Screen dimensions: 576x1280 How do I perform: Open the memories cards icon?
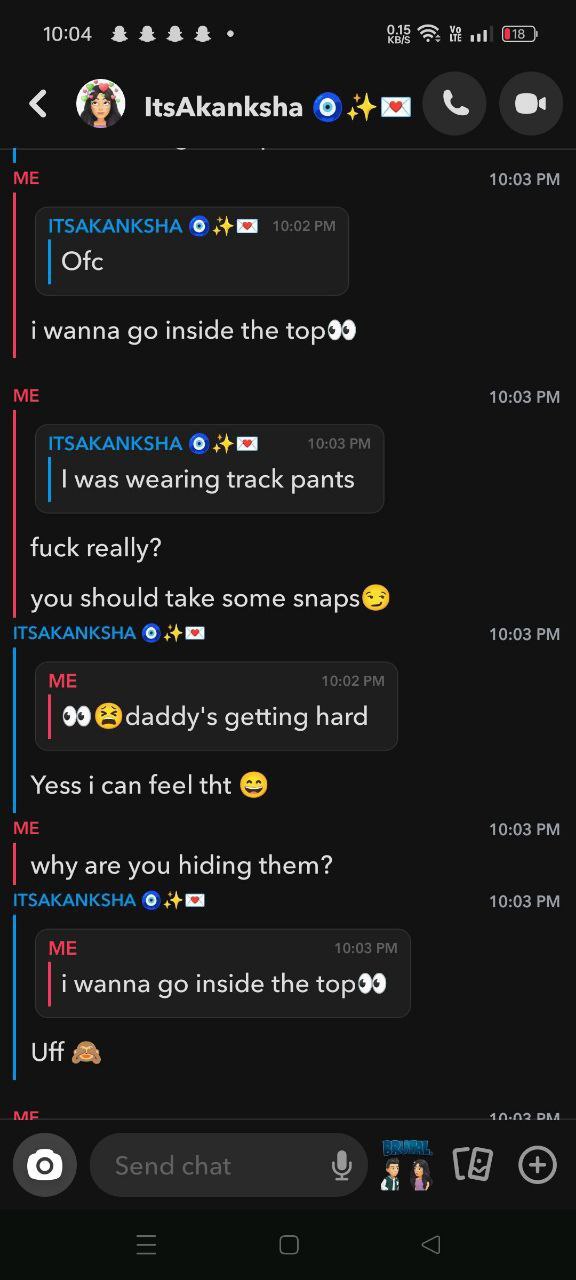point(473,1164)
